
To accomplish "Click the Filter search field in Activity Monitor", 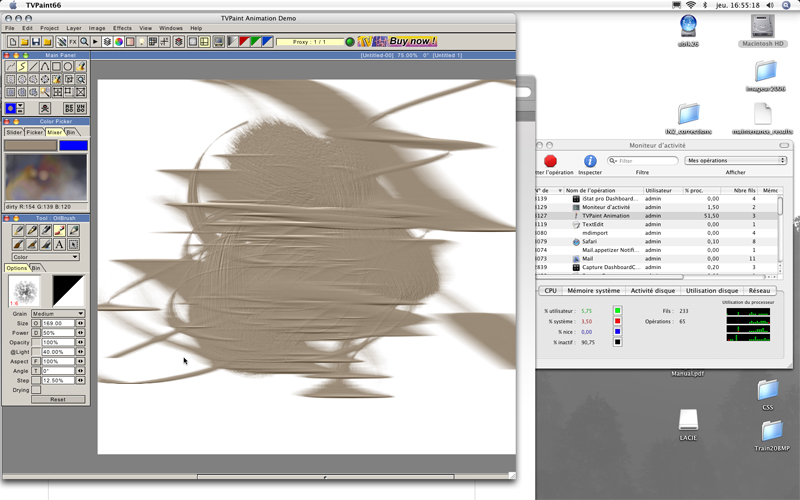I will pos(642,161).
